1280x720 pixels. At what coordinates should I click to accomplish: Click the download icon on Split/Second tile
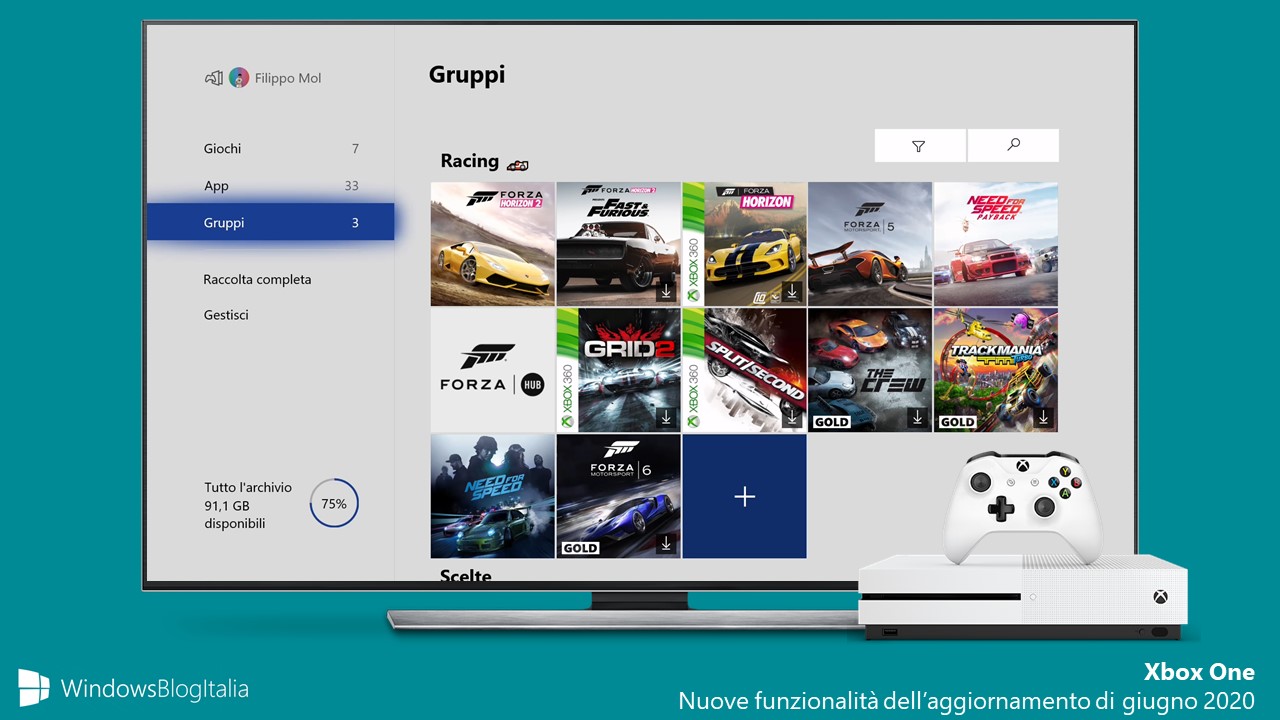point(792,418)
